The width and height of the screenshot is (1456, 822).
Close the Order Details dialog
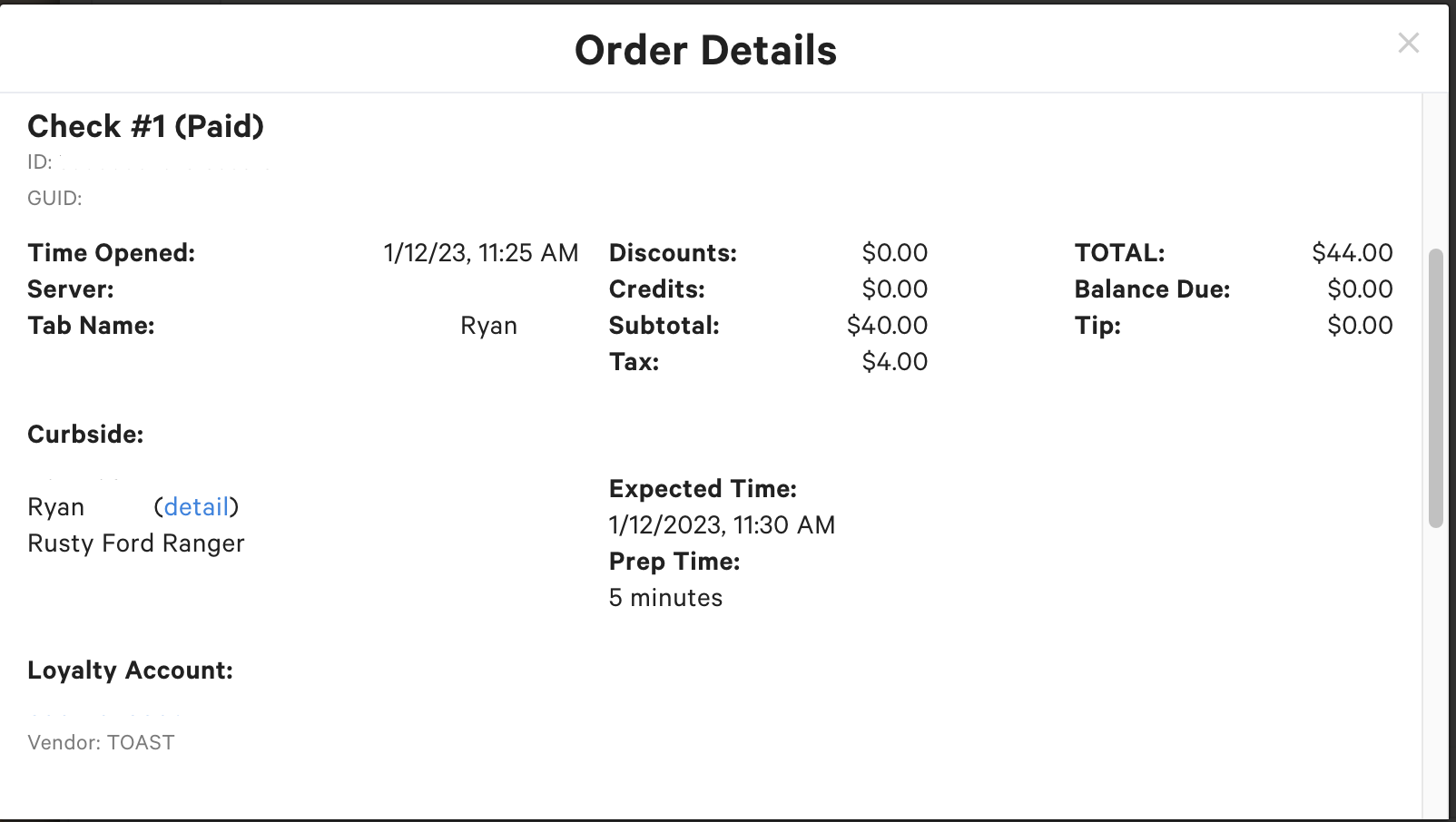(1408, 43)
